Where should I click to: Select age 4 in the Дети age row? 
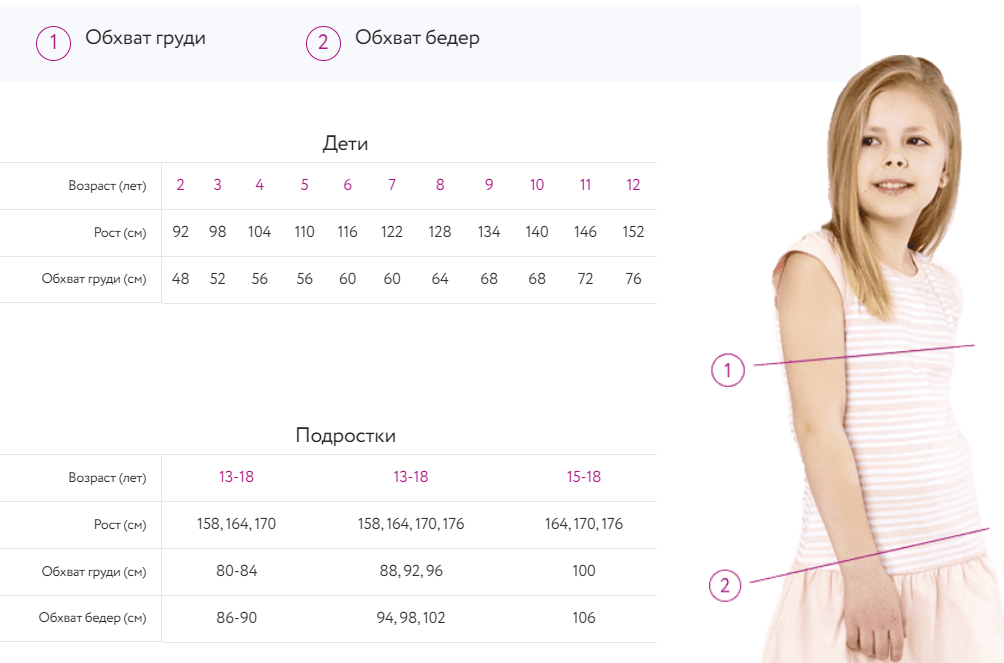point(259,185)
